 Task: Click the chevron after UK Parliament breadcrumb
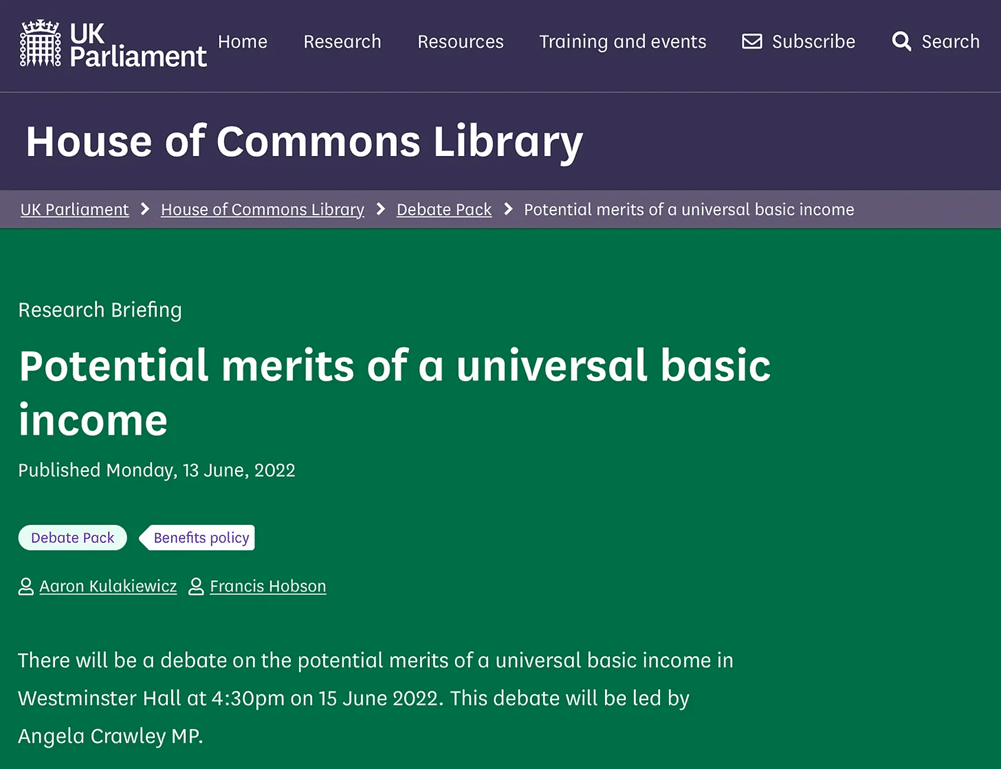(145, 209)
